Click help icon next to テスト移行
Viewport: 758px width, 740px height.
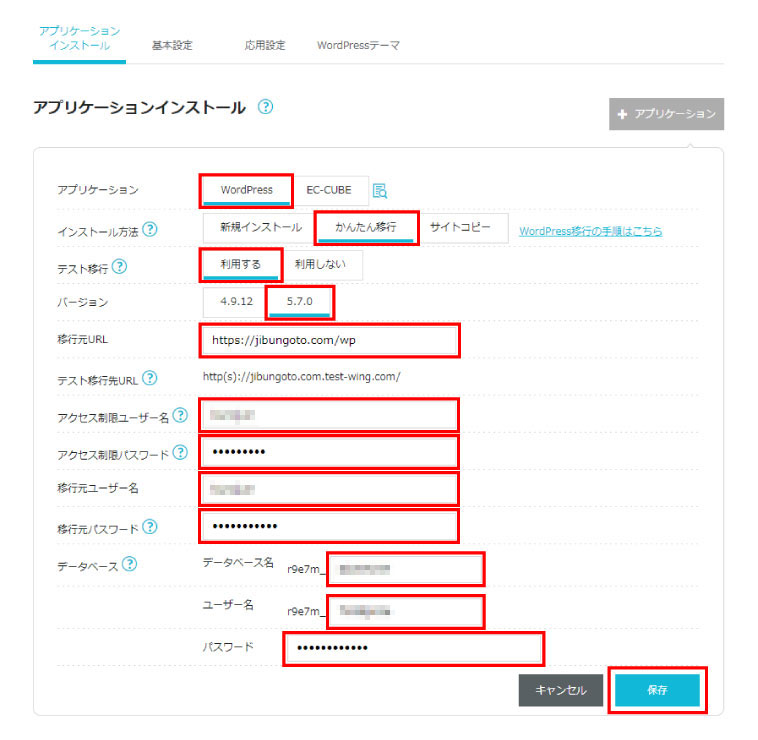pos(120,266)
